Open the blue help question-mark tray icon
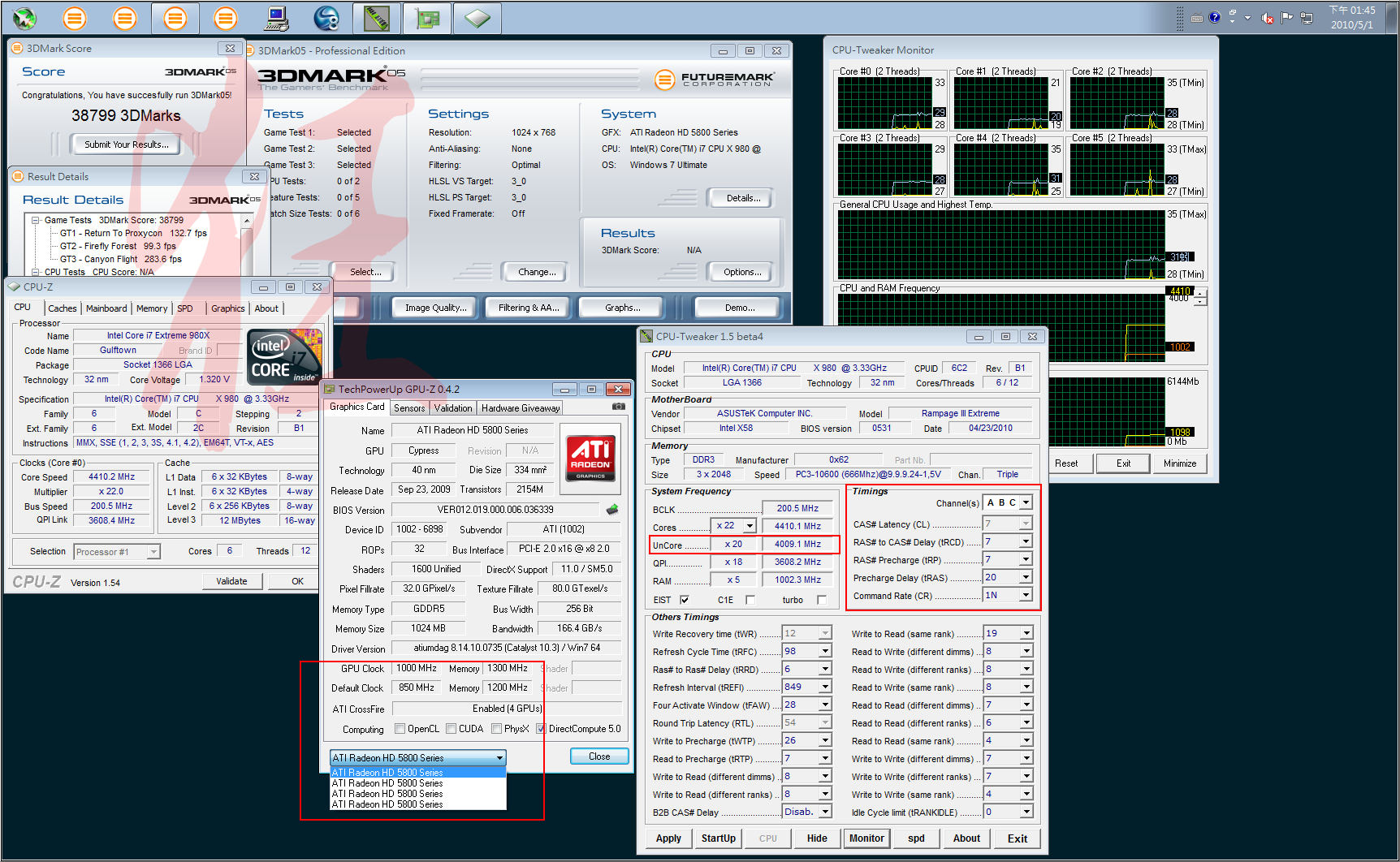This screenshot has height=862, width=1400. point(1214,17)
